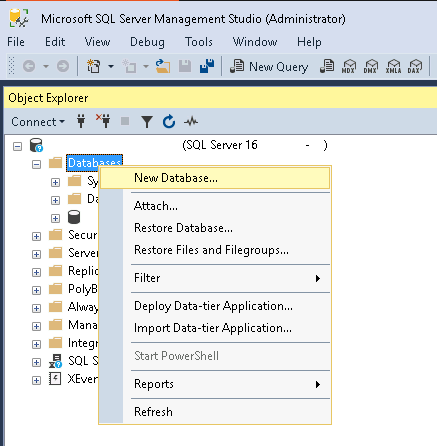Viewport: 437px width, 446px height.
Task: Open the Activity Monitor pulse icon
Action: (x=191, y=121)
